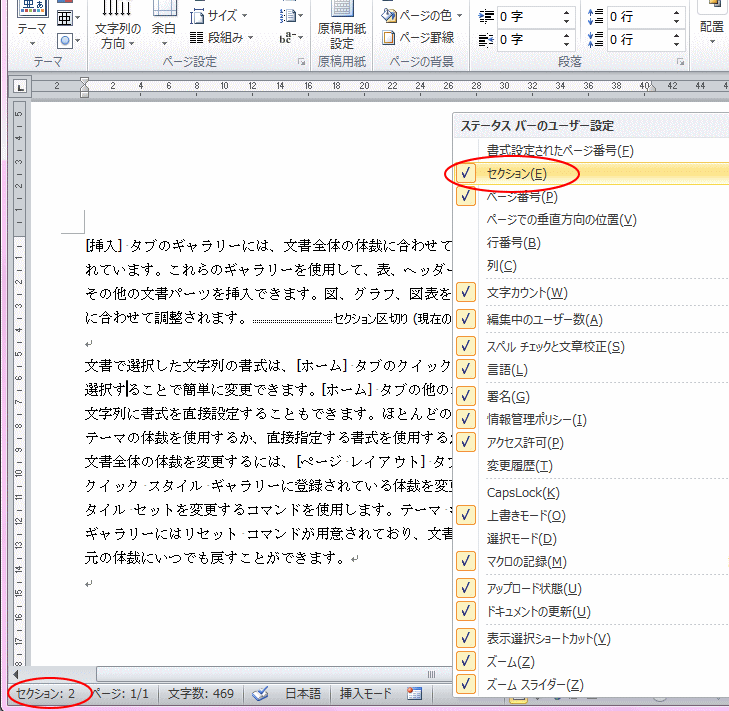Click ページ: 1/1 in status bar
The height and width of the screenshot is (711, 729).
[120, 694]
